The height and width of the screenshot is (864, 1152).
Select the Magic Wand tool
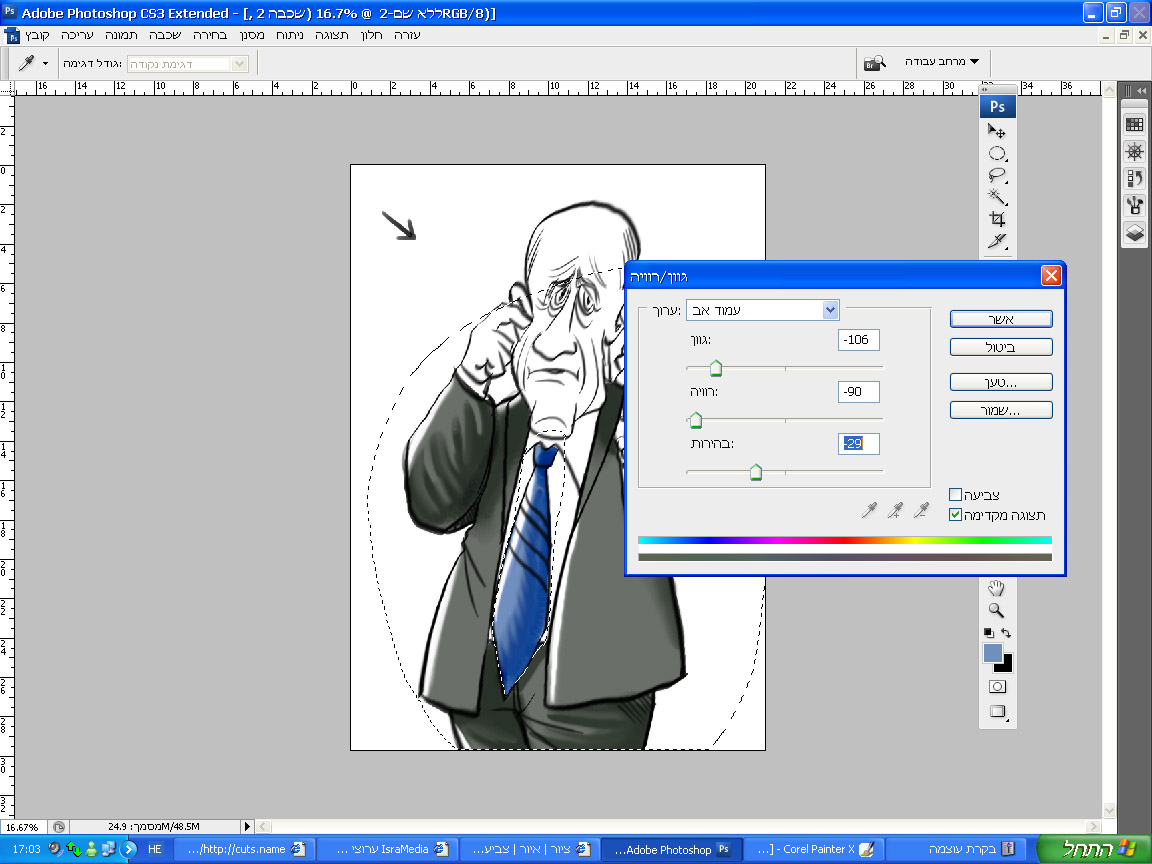[x=996, y=197]
